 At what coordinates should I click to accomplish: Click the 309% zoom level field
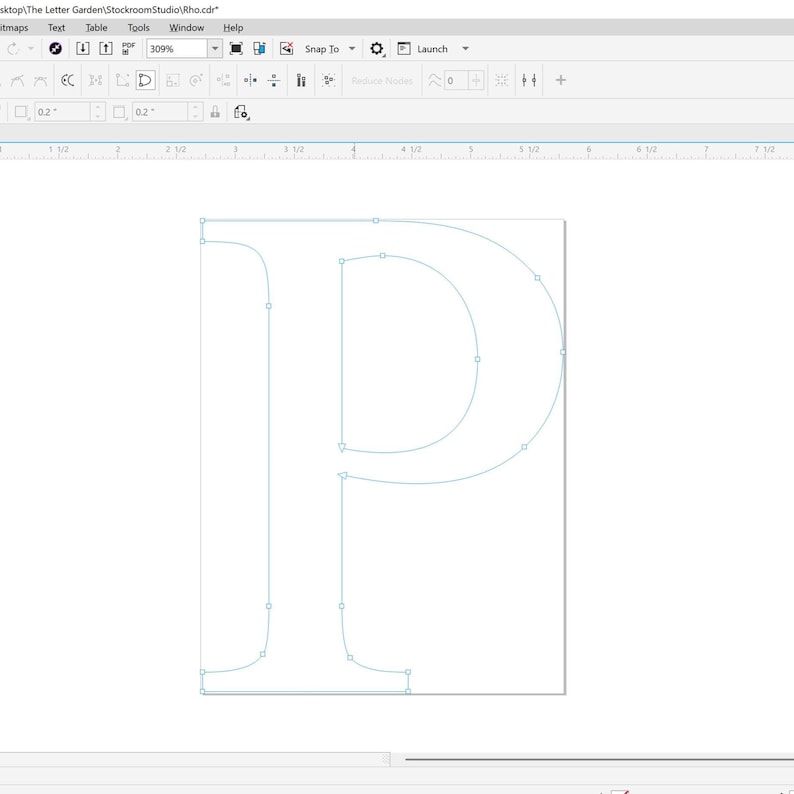pos(177,49)
